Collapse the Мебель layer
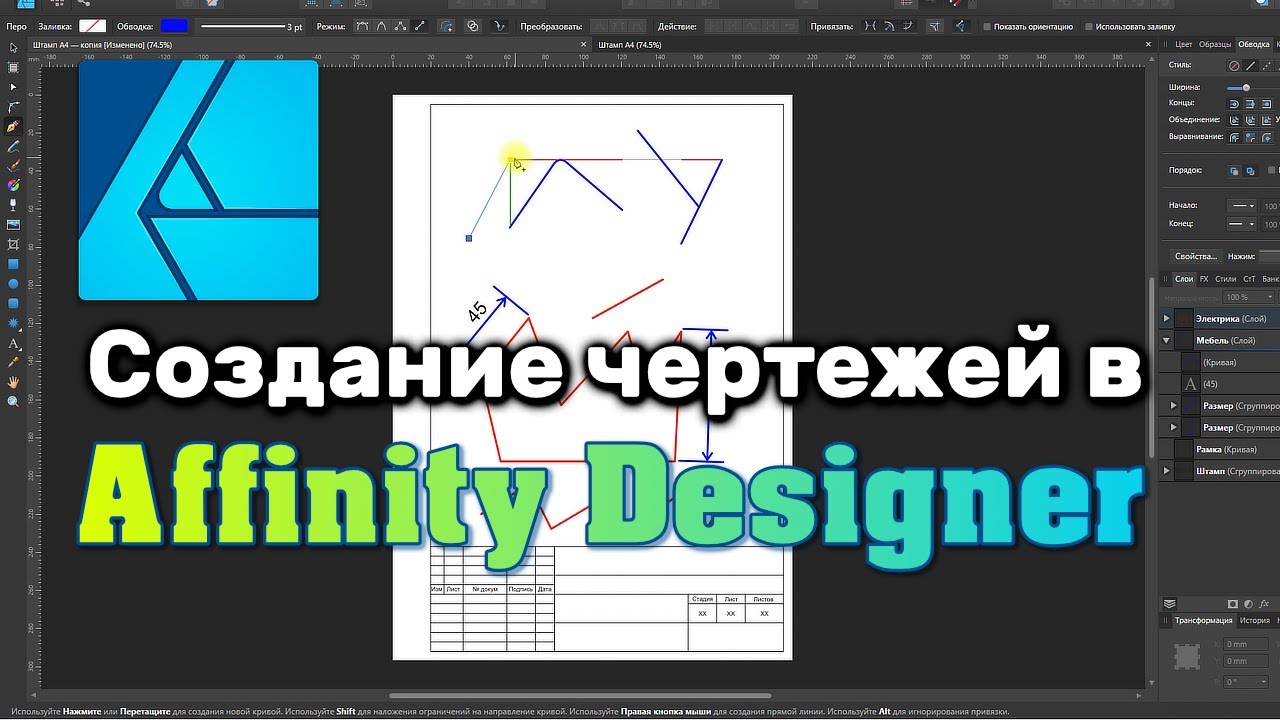The image size is (1280, 720). 1166,340
